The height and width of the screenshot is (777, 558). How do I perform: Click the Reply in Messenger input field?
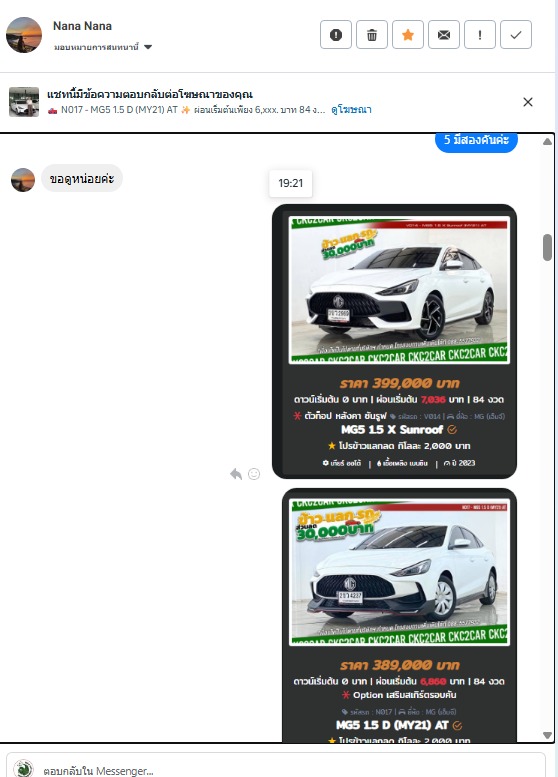click(276, 768)
